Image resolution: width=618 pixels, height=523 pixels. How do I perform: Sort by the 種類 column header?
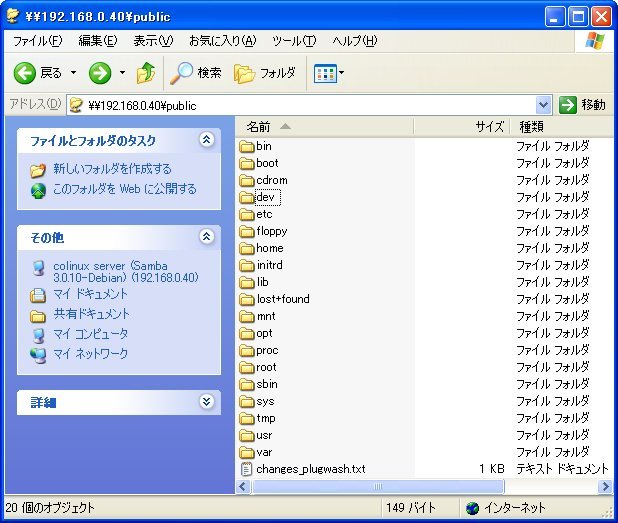point(561,127)
